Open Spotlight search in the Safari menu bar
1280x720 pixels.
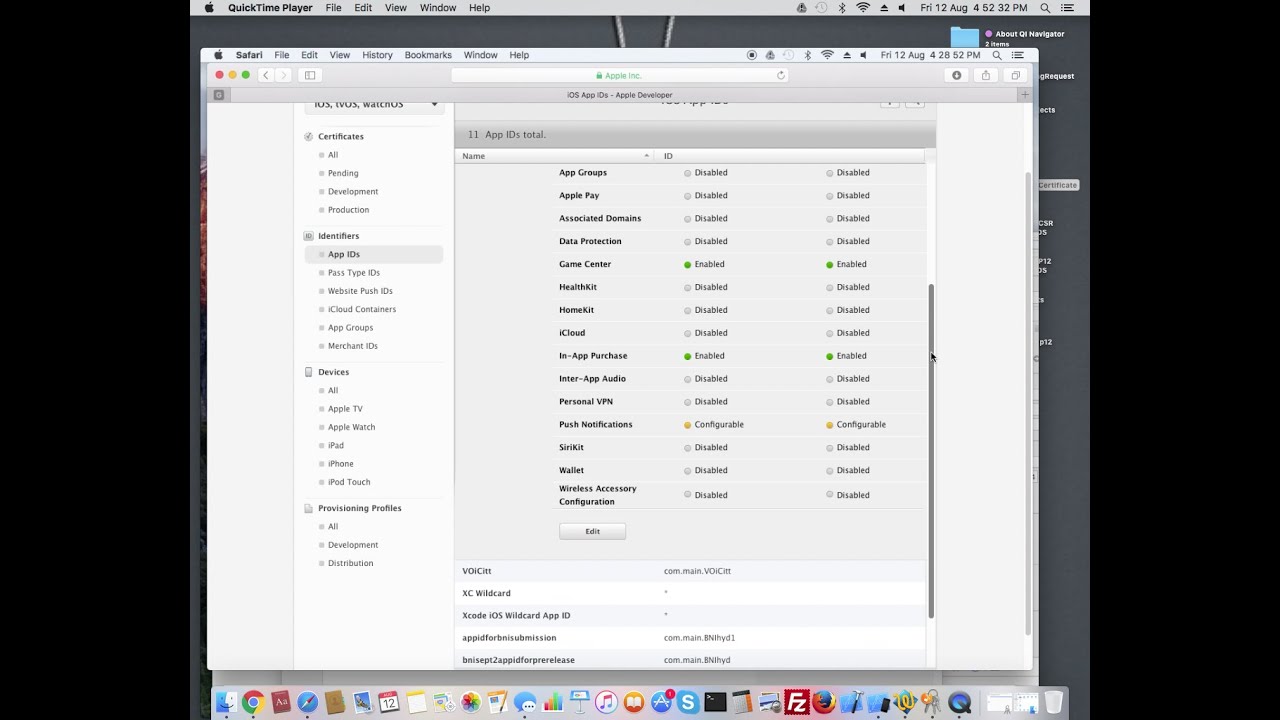[x=997, y=55]
